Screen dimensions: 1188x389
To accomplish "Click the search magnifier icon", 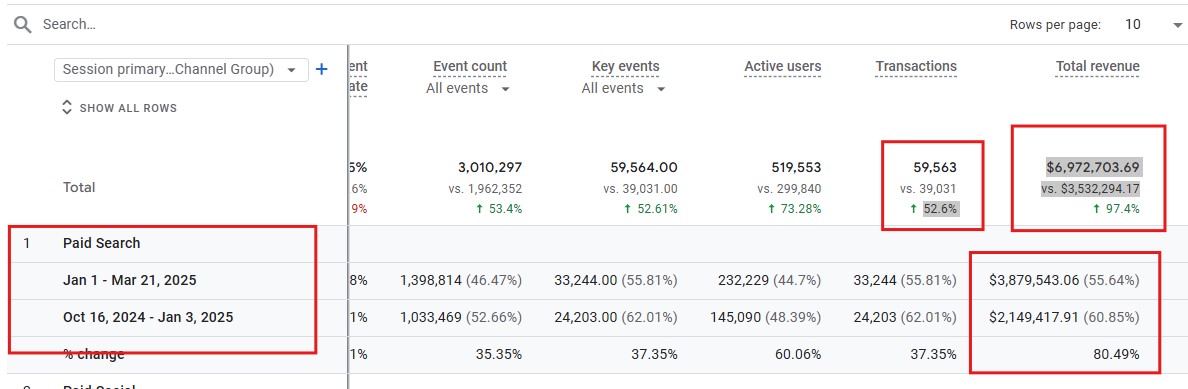I will [23, 24].
